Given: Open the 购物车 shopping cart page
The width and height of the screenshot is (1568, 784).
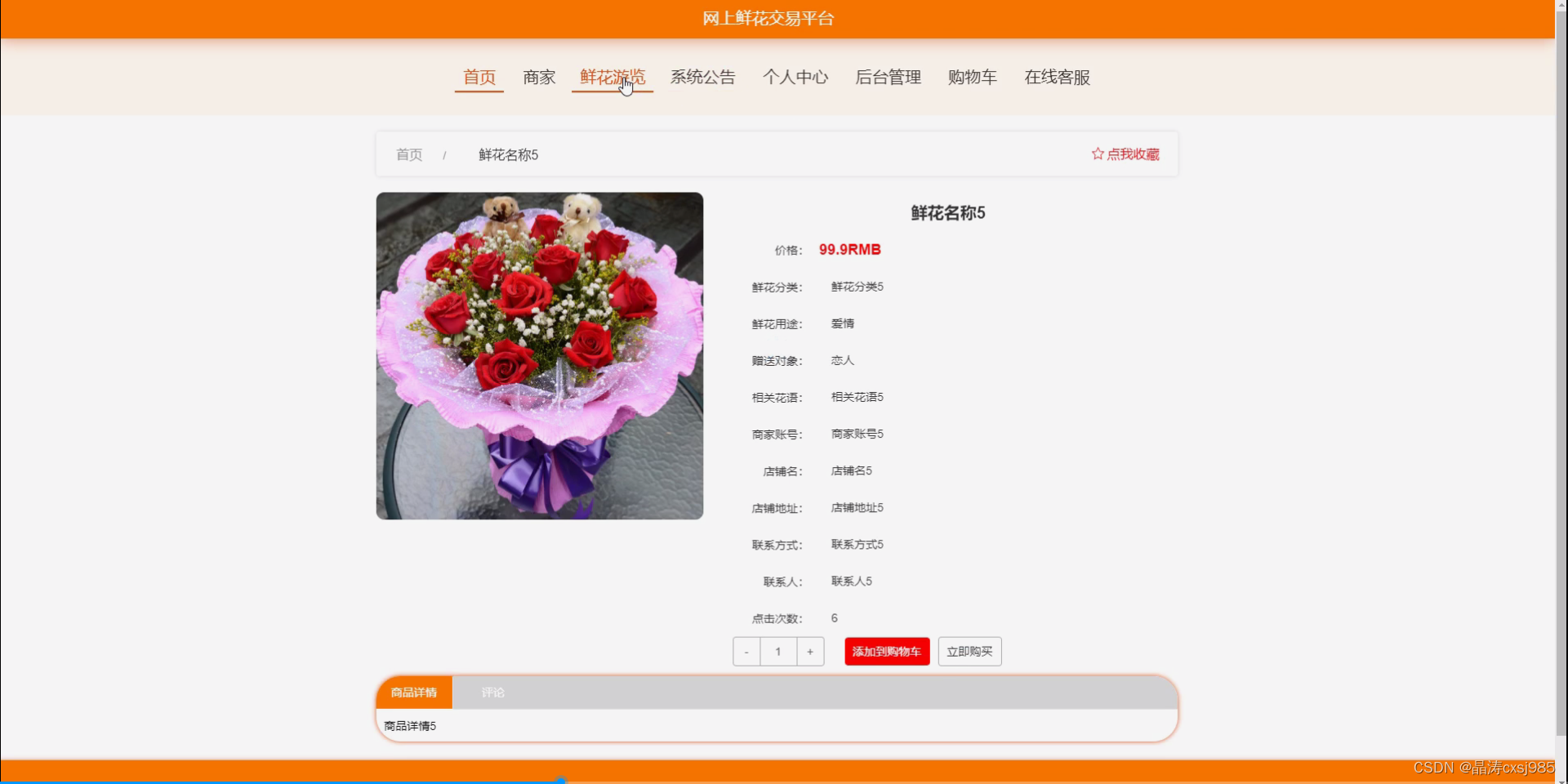Looking at the screenshot, I should coord(973,78).
